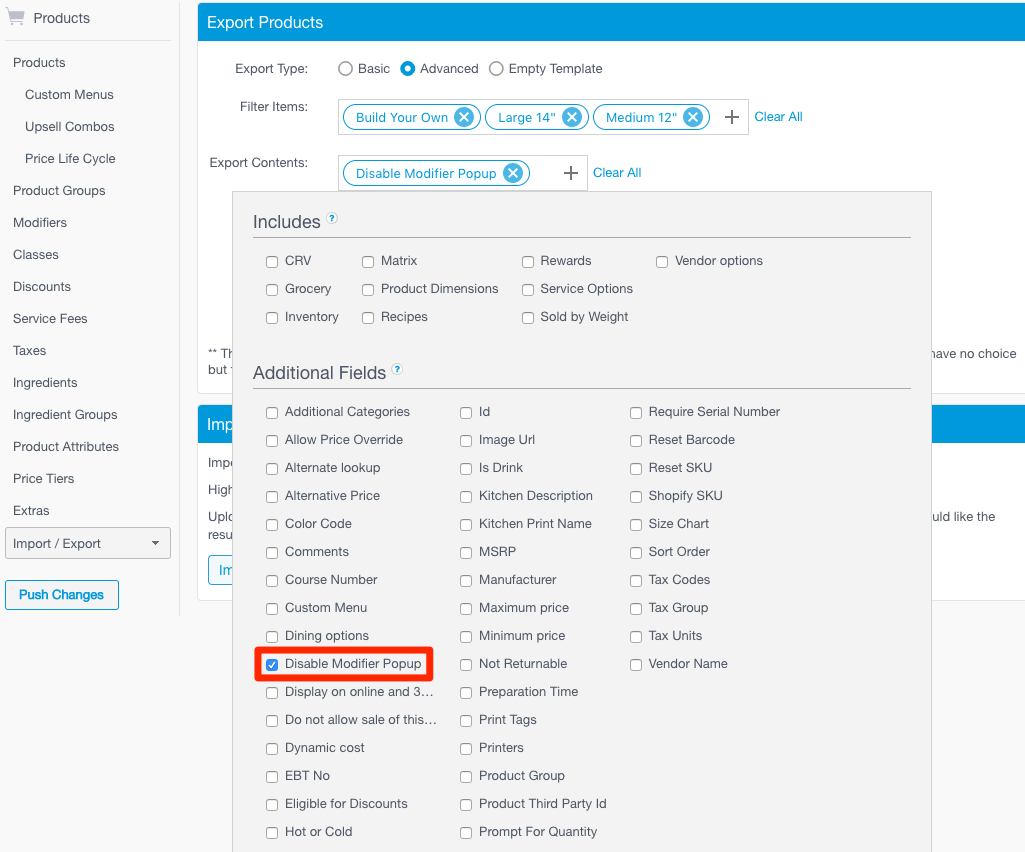This screenshot has width=1025, height=852.
Task: Click the plus icon next to Export Contents
Action: (570, 172)
